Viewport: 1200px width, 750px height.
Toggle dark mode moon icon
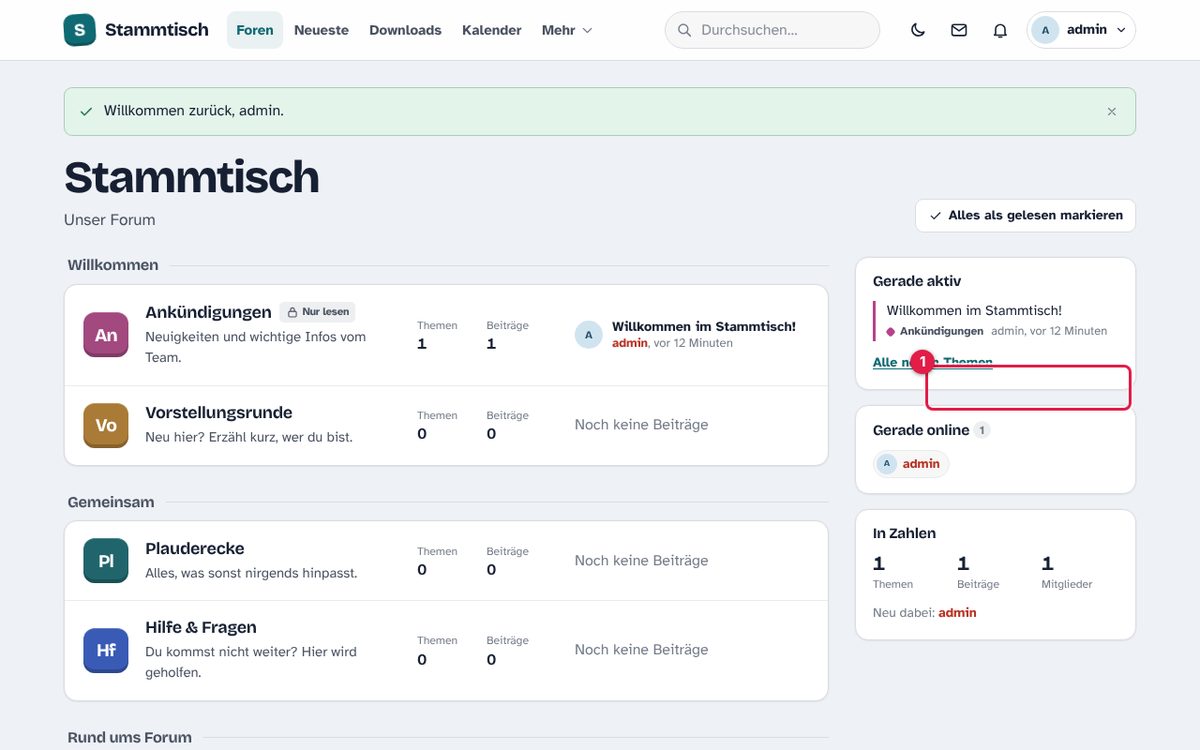[x=918, y=30]
